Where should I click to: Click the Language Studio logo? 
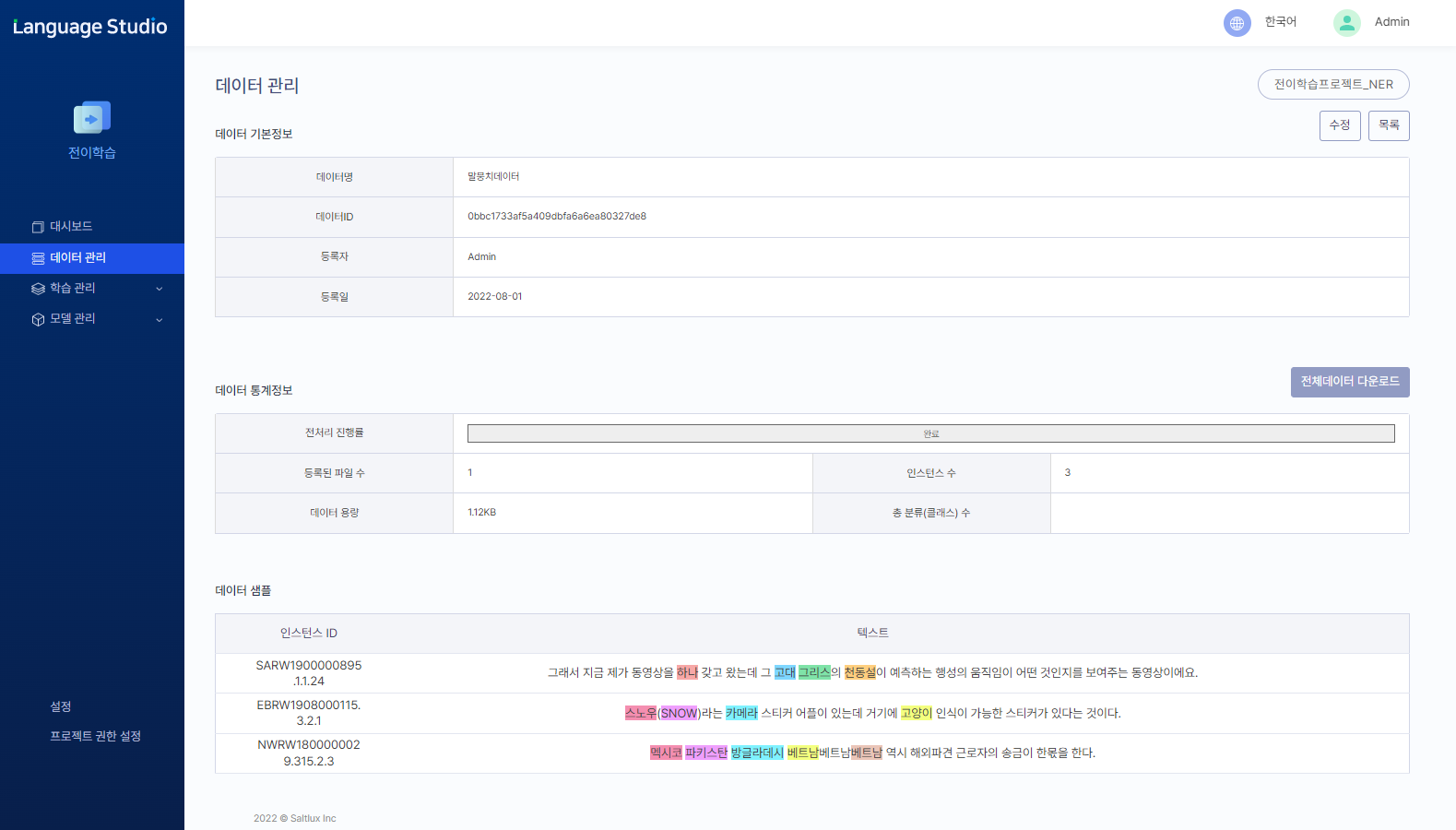(90, 27)
